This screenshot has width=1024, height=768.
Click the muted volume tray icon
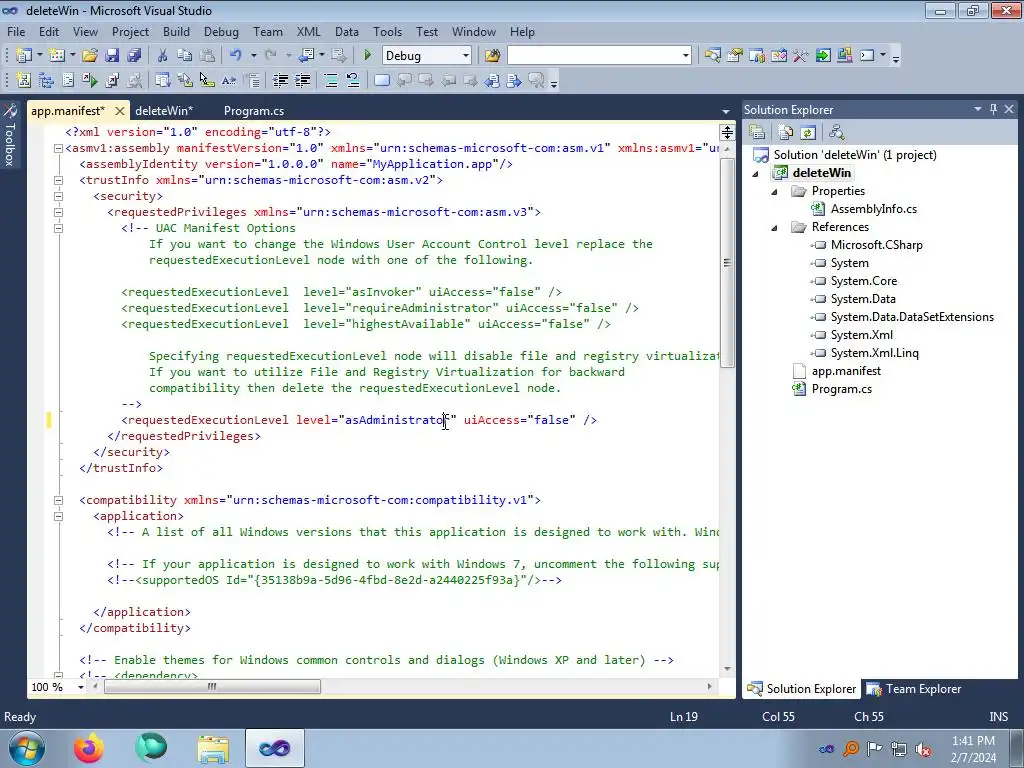coord(923,749)
